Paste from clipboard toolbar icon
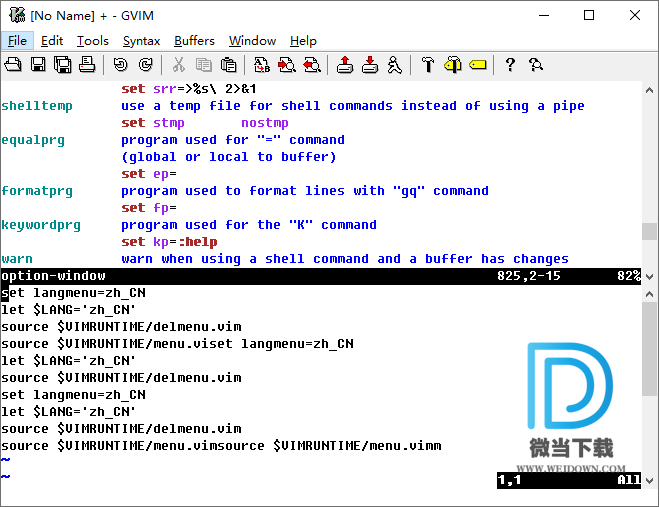Image resolution: width=659 pixels, height=507 pixels. pyautogui.click(x=229, y=65)
